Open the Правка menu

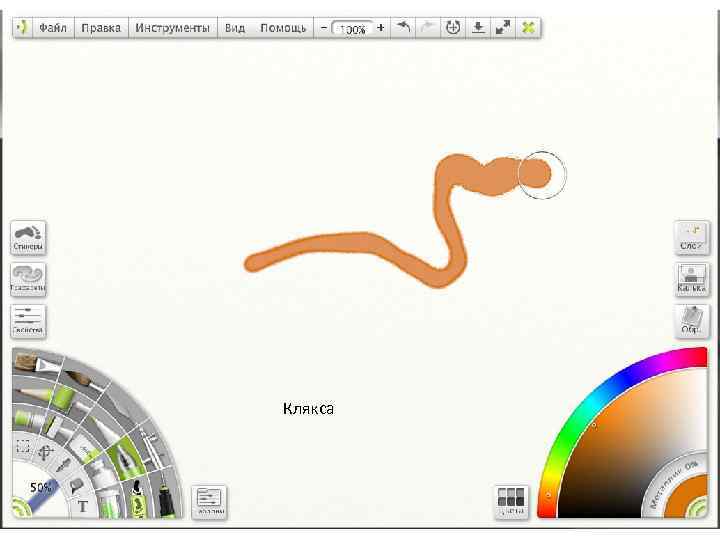coord(101,28)
